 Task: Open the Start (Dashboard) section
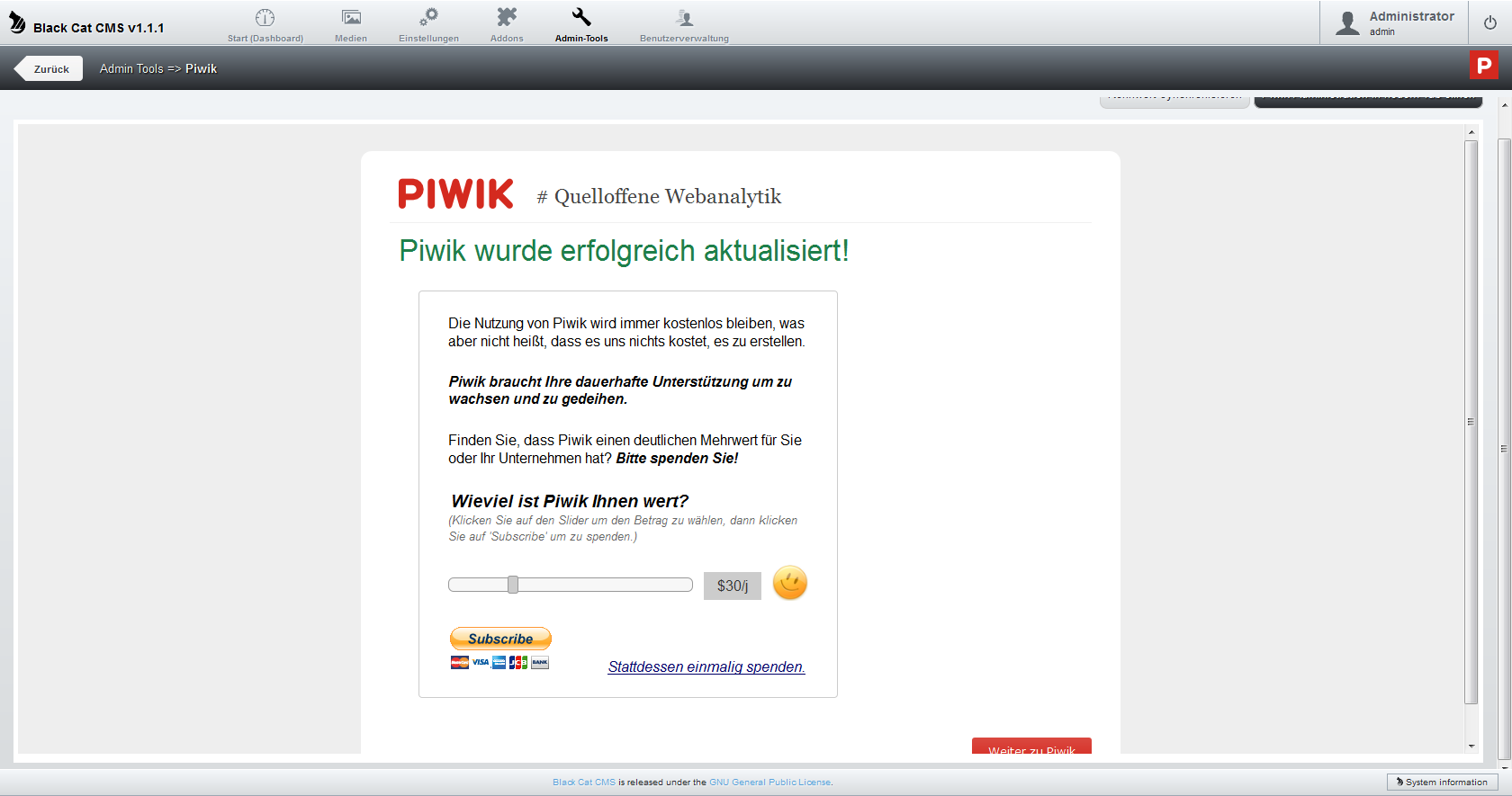pos(265,25)
